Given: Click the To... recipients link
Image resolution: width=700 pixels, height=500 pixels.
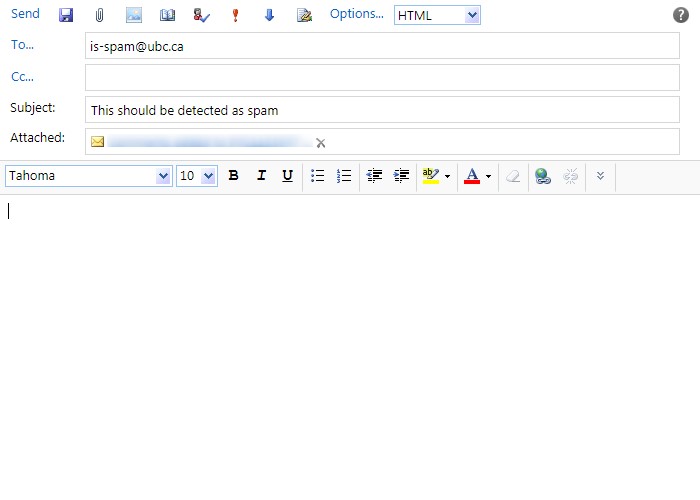Looking at the screenshot, I should coord(22,45).
